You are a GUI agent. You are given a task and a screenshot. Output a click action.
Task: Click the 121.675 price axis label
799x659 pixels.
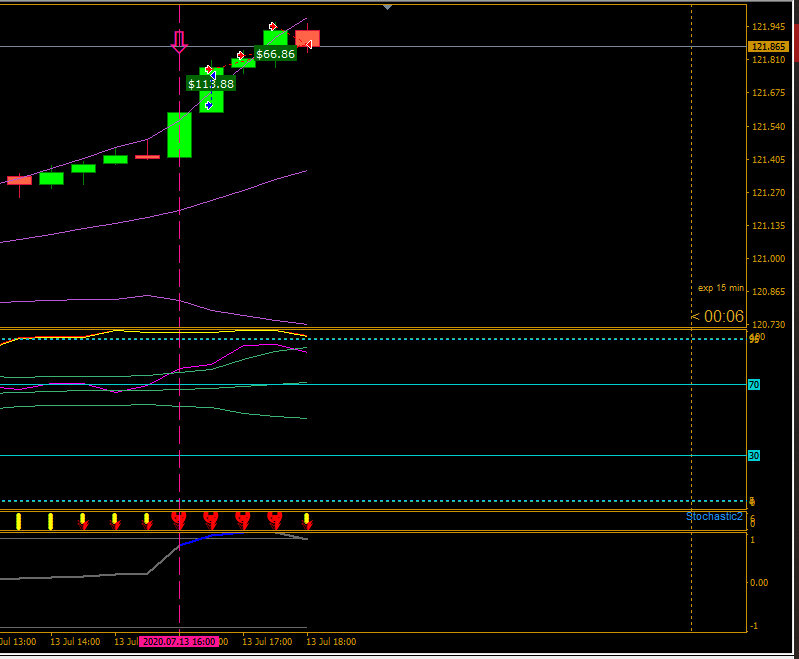[x=768, y=93]
